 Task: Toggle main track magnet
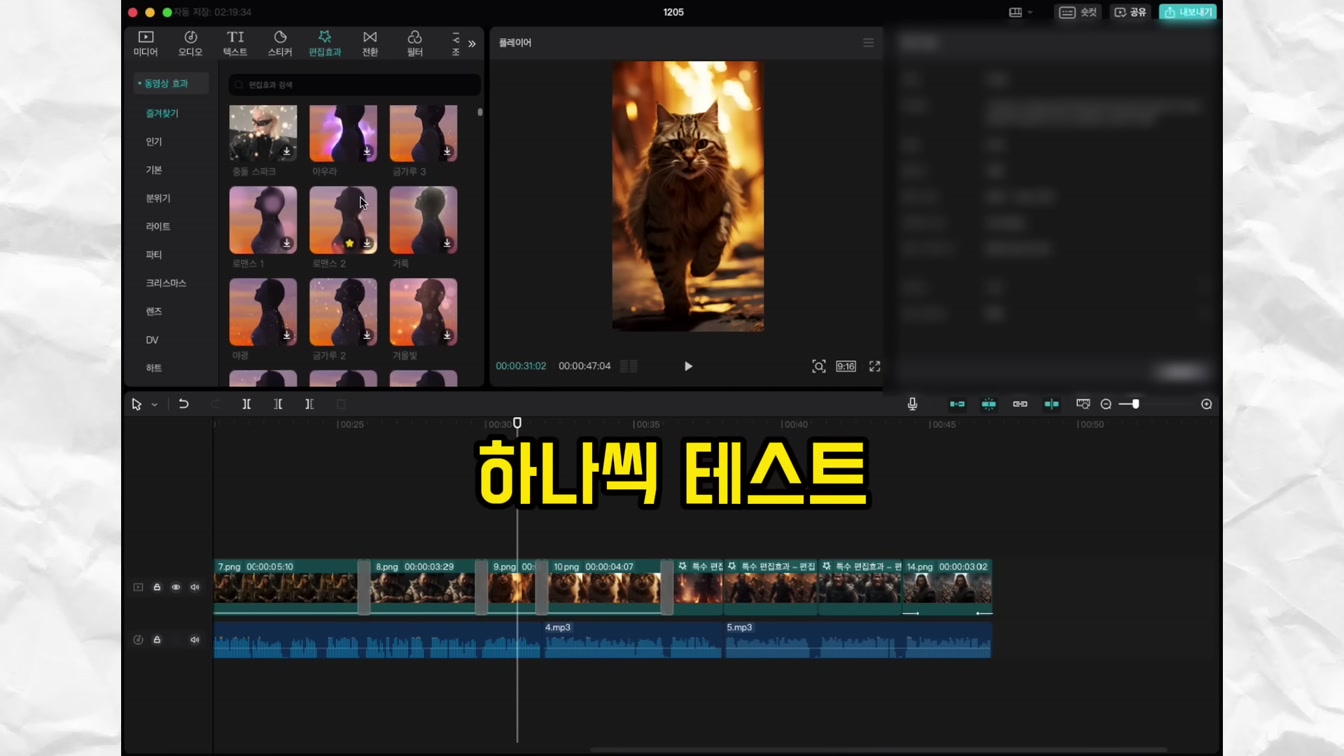point(957,404)
